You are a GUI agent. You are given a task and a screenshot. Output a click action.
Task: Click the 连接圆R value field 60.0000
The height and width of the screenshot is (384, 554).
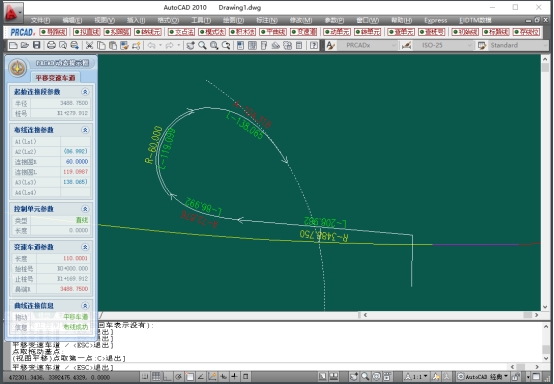point(76,161)
